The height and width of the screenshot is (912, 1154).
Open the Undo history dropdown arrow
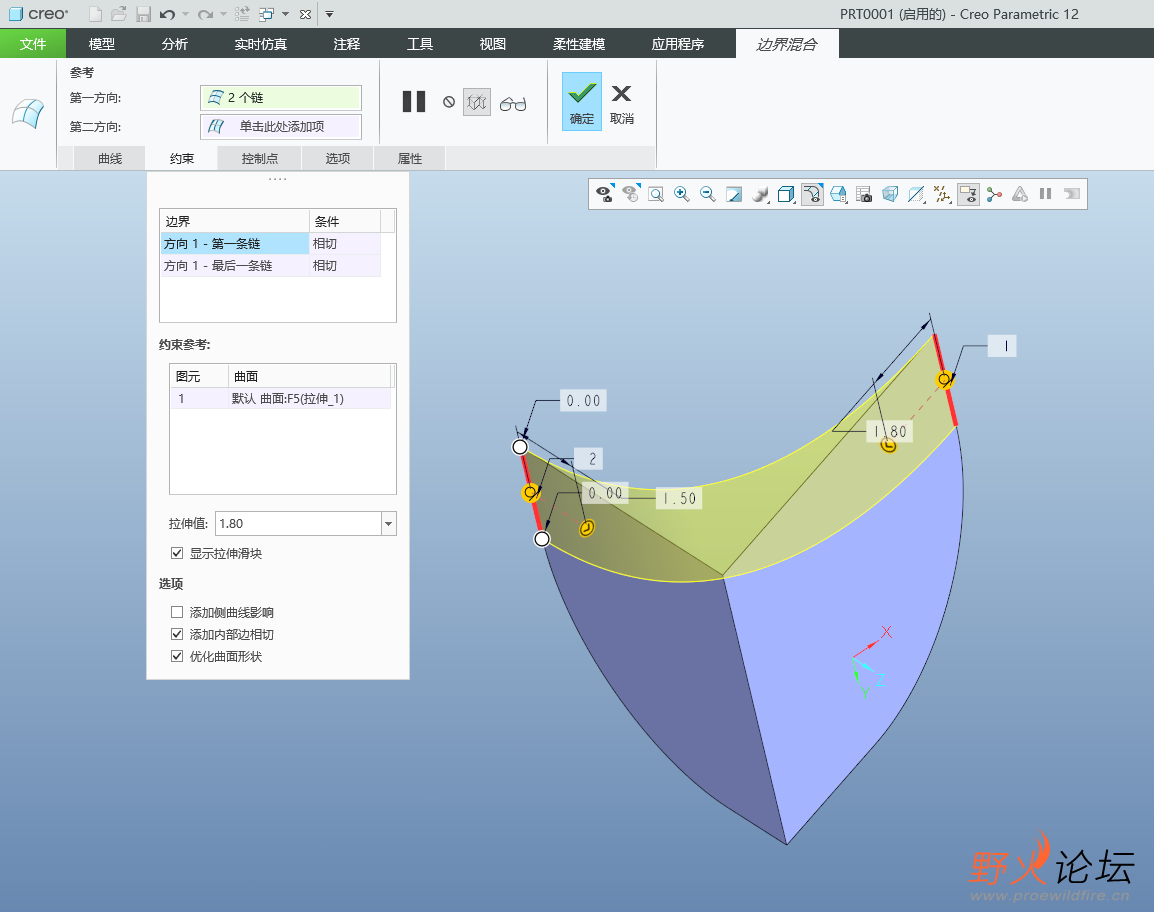click(185, 14)
